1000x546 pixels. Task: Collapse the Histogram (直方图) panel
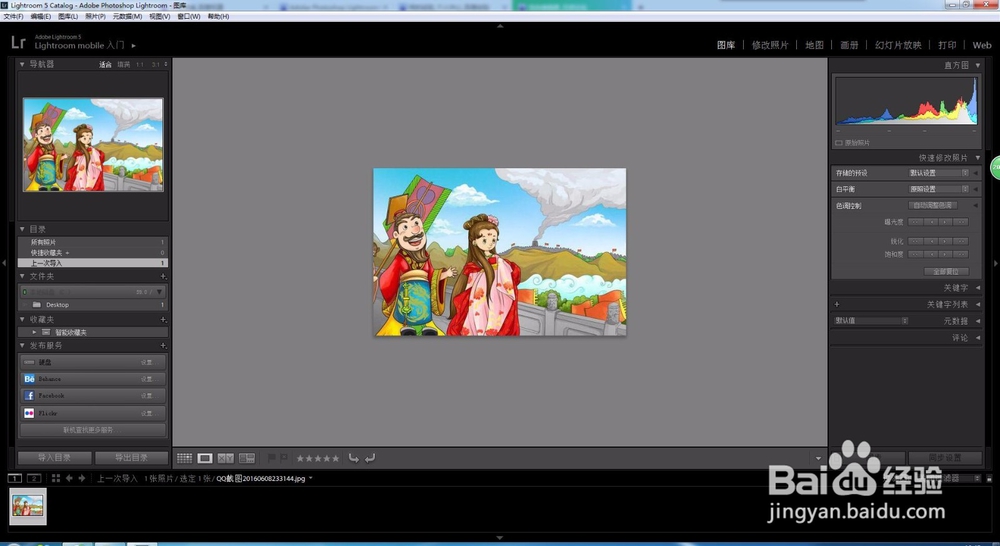(978, 65)
